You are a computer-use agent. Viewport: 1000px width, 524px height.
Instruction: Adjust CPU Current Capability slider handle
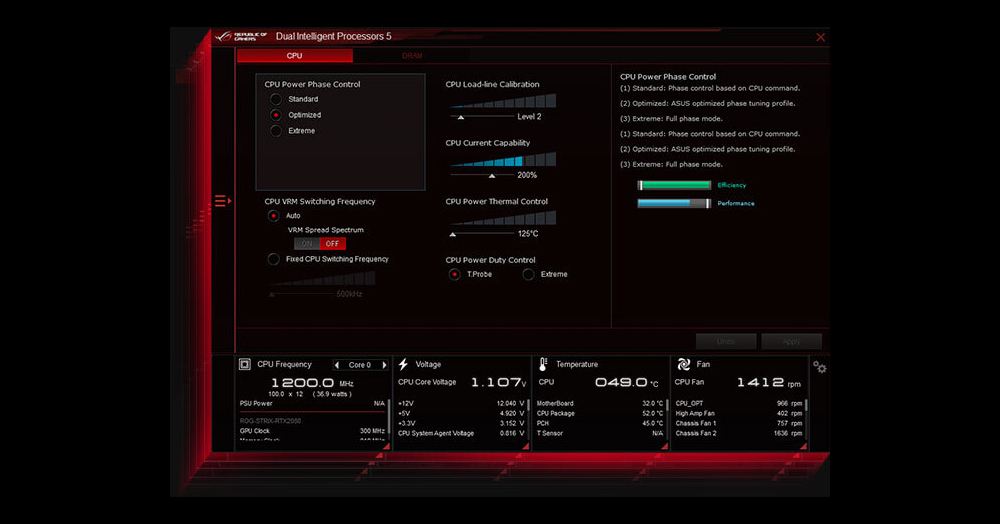[x=492, y=176]
